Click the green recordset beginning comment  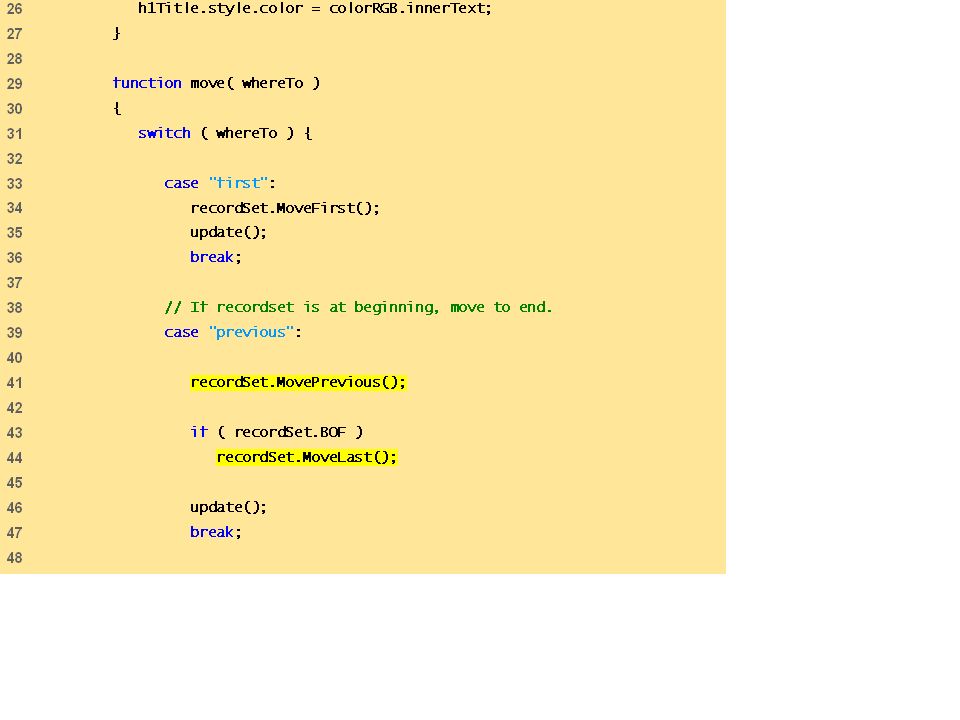(x=358, y=307)
